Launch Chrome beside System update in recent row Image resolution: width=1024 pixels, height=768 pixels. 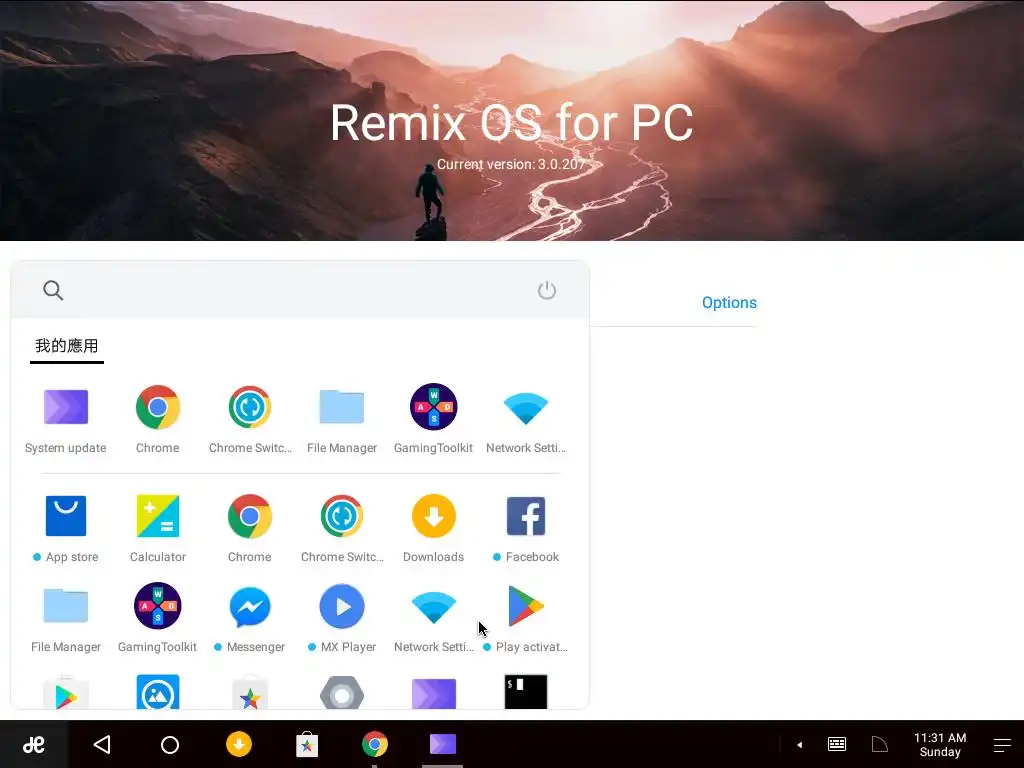157,408
